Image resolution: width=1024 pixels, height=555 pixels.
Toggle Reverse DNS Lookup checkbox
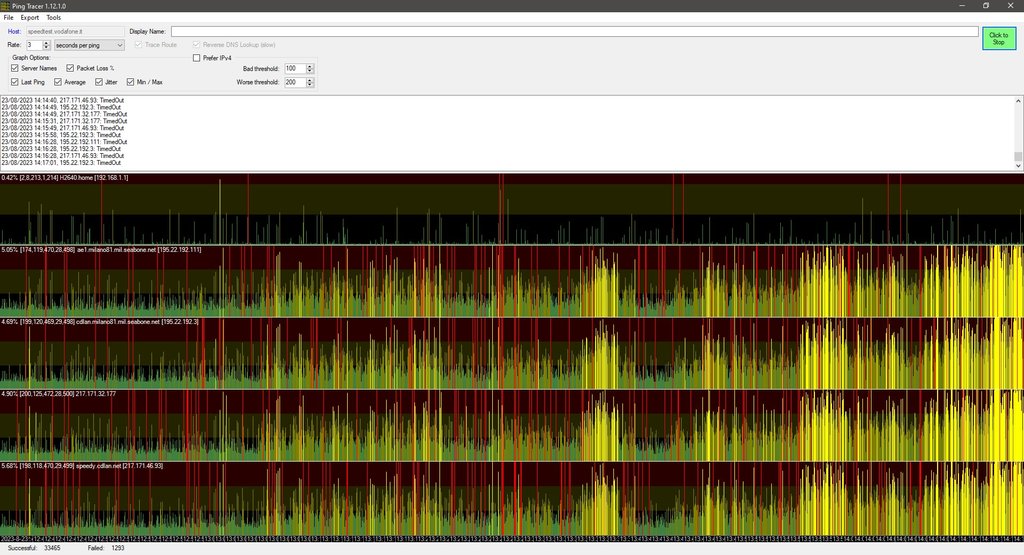point(196,45)
